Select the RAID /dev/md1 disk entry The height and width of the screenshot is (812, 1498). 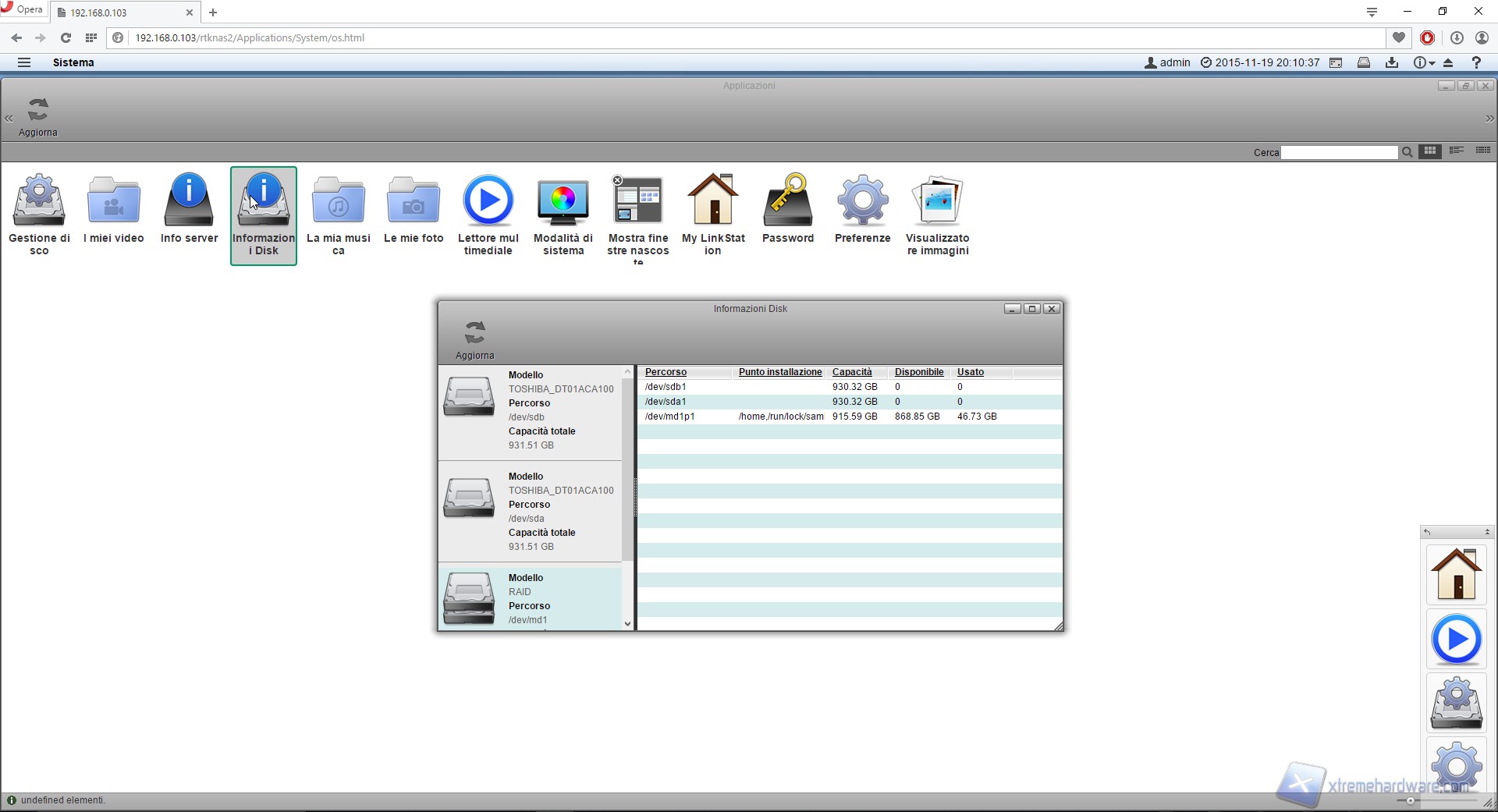click(x=531, y=598)
